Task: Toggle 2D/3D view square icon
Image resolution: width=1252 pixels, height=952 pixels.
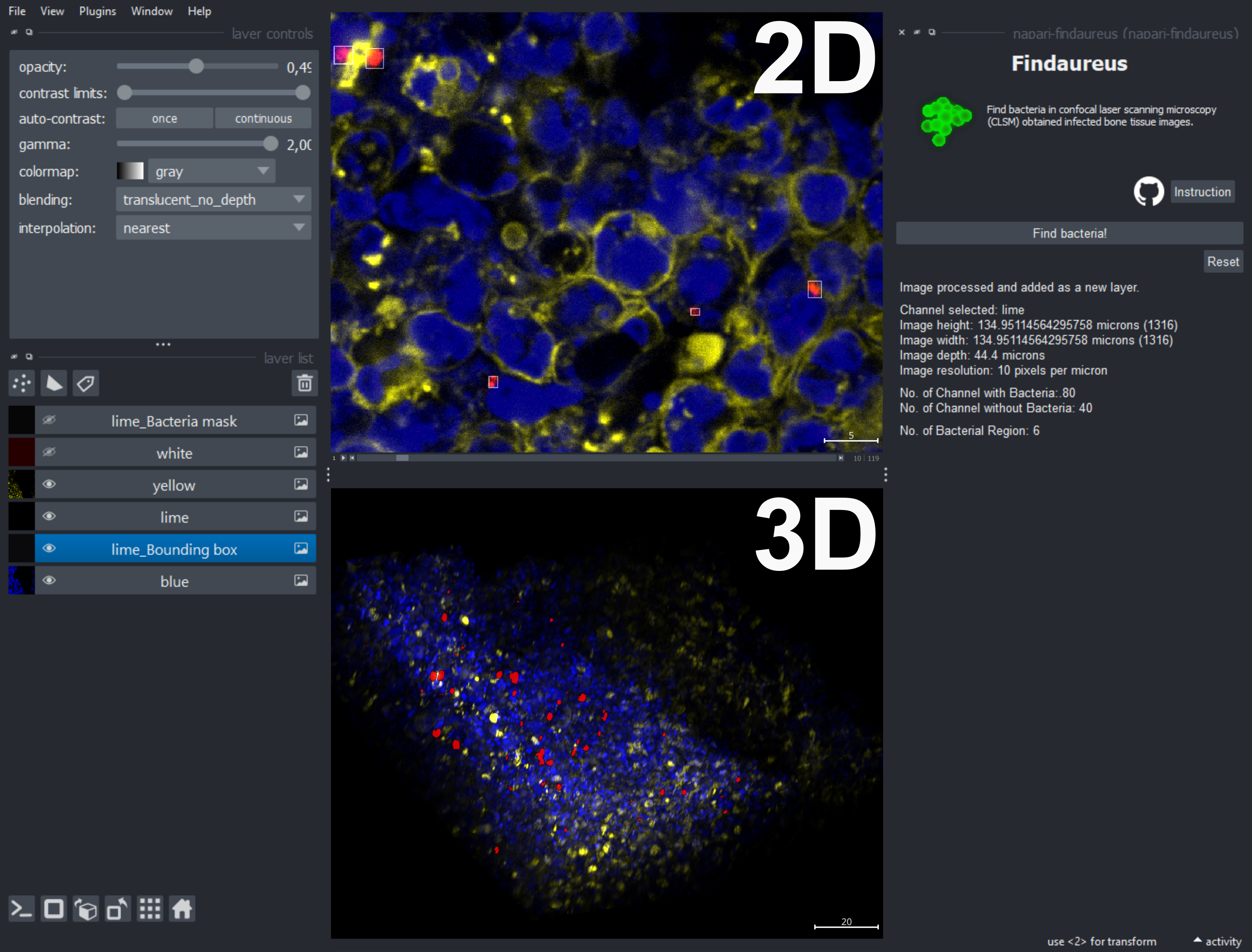Action: [x=54, y=909]
